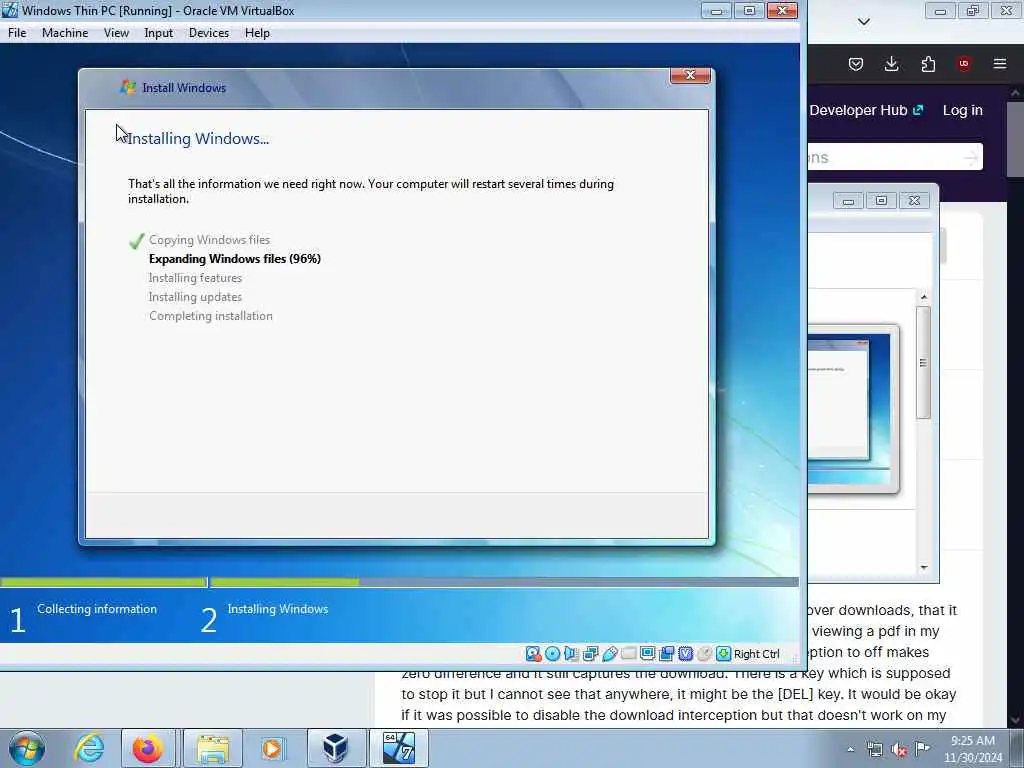Screen dimensions: 1024x768
Task: Open the Machine menu
Action: pos(65,33)
